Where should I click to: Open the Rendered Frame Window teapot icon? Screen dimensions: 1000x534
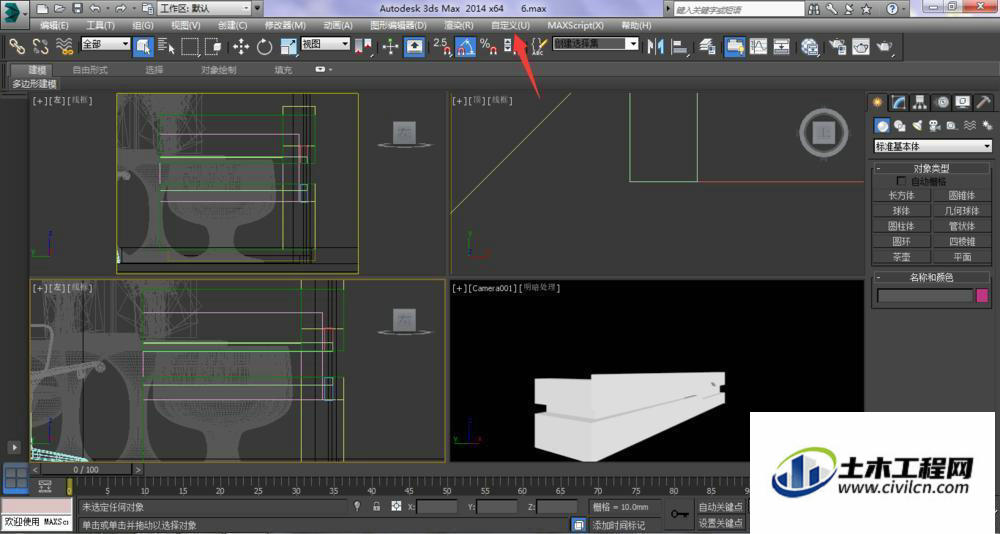click(861, 47)
